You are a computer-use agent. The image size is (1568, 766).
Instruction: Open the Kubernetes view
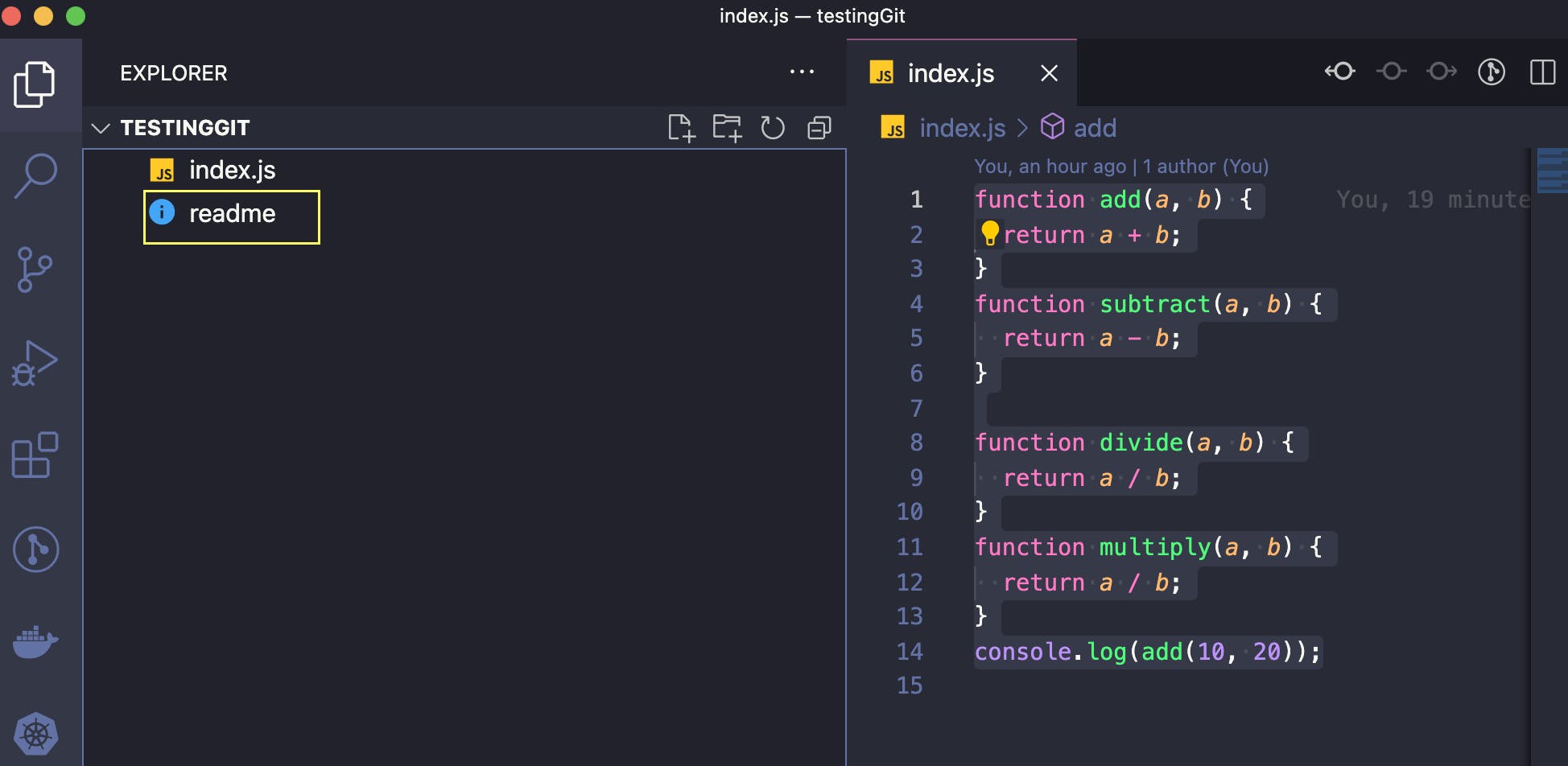click(36, 734)
